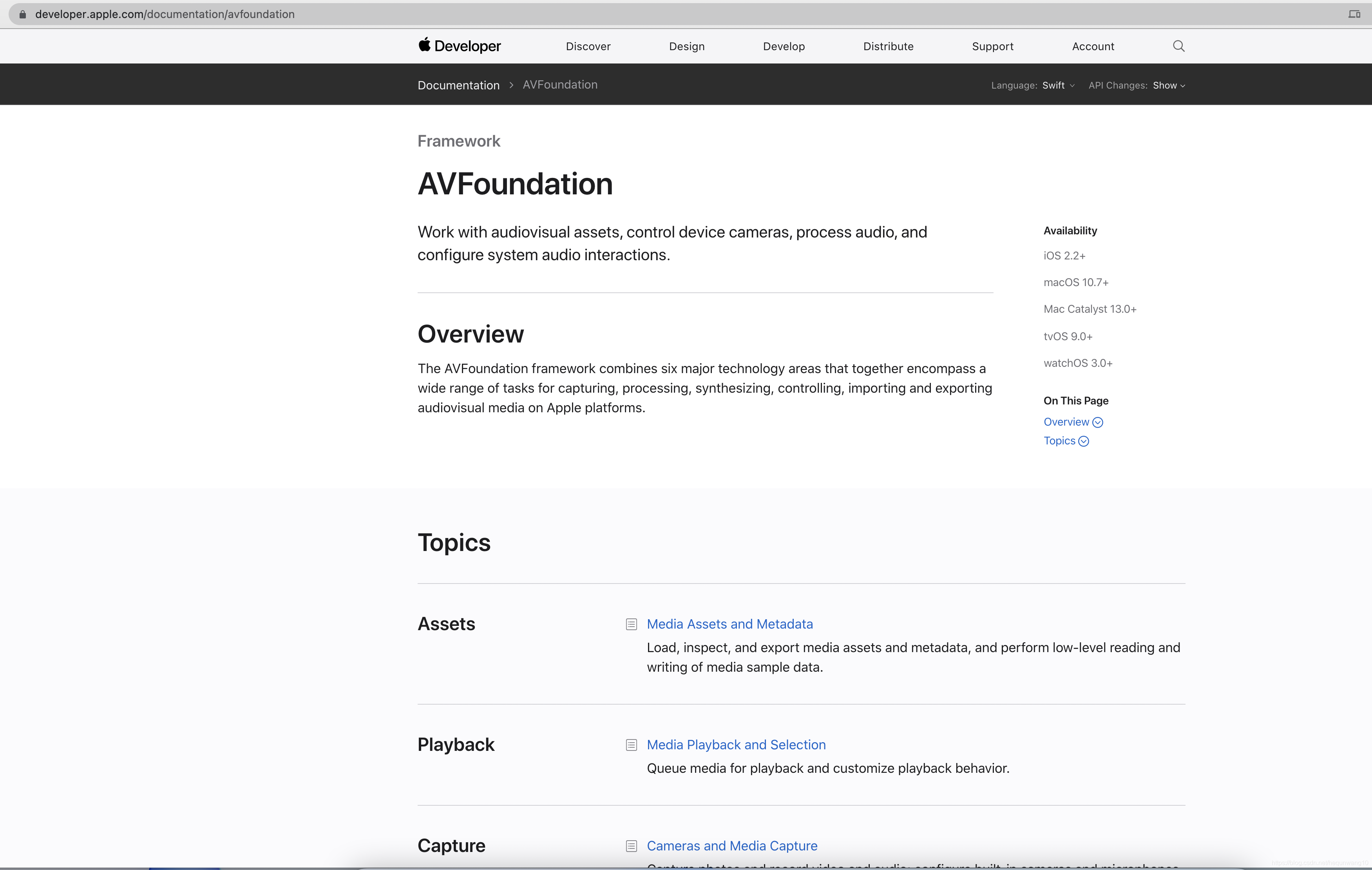Open the Develop menu
Screen dimensions: 1372x870
coord(784,46)
